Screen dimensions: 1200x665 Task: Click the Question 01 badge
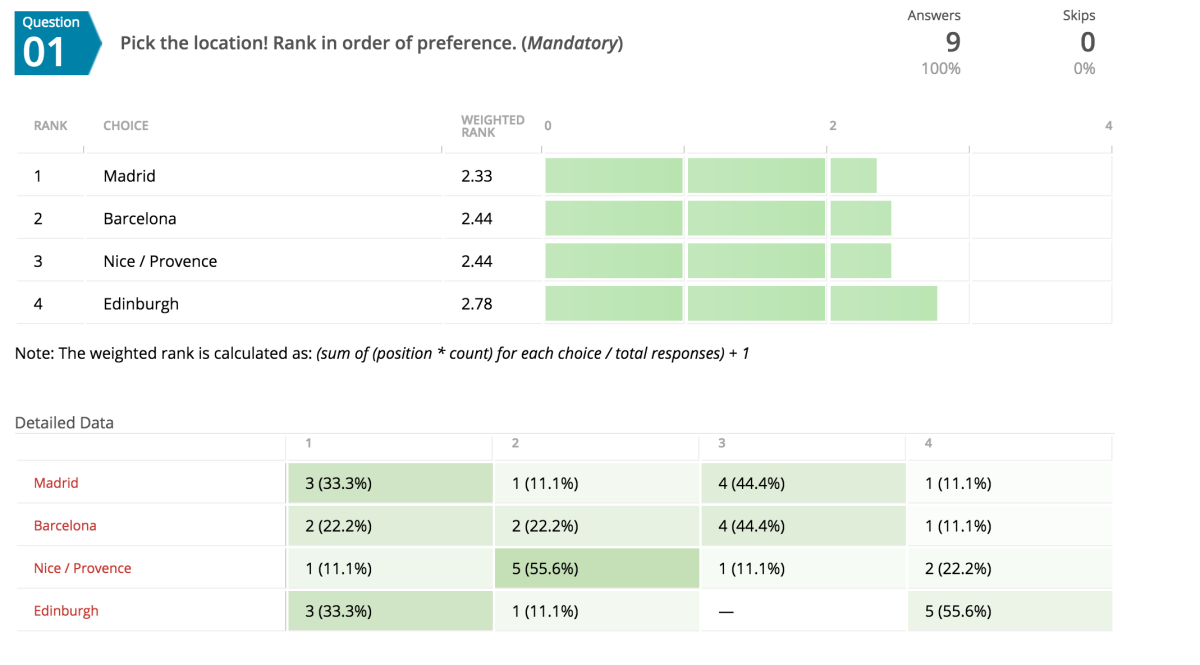[56, 43]
